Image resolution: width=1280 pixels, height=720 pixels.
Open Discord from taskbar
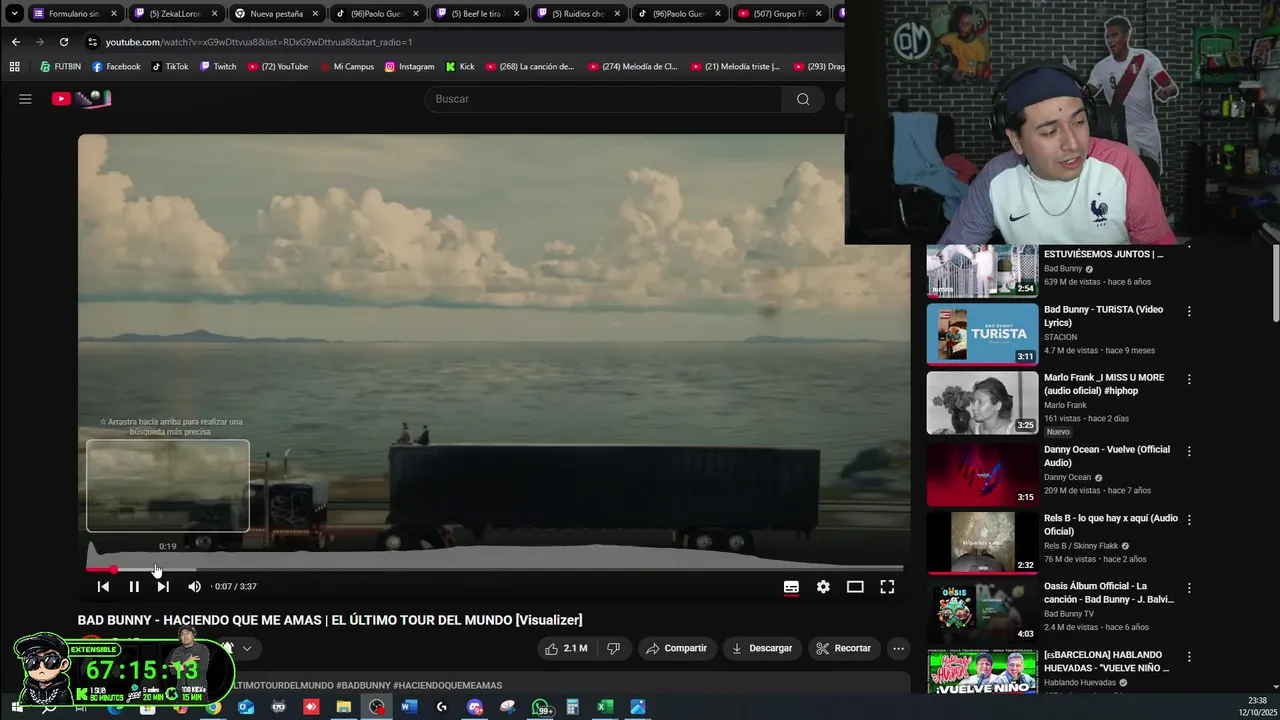pyautogui.click(x=474, y=707)
